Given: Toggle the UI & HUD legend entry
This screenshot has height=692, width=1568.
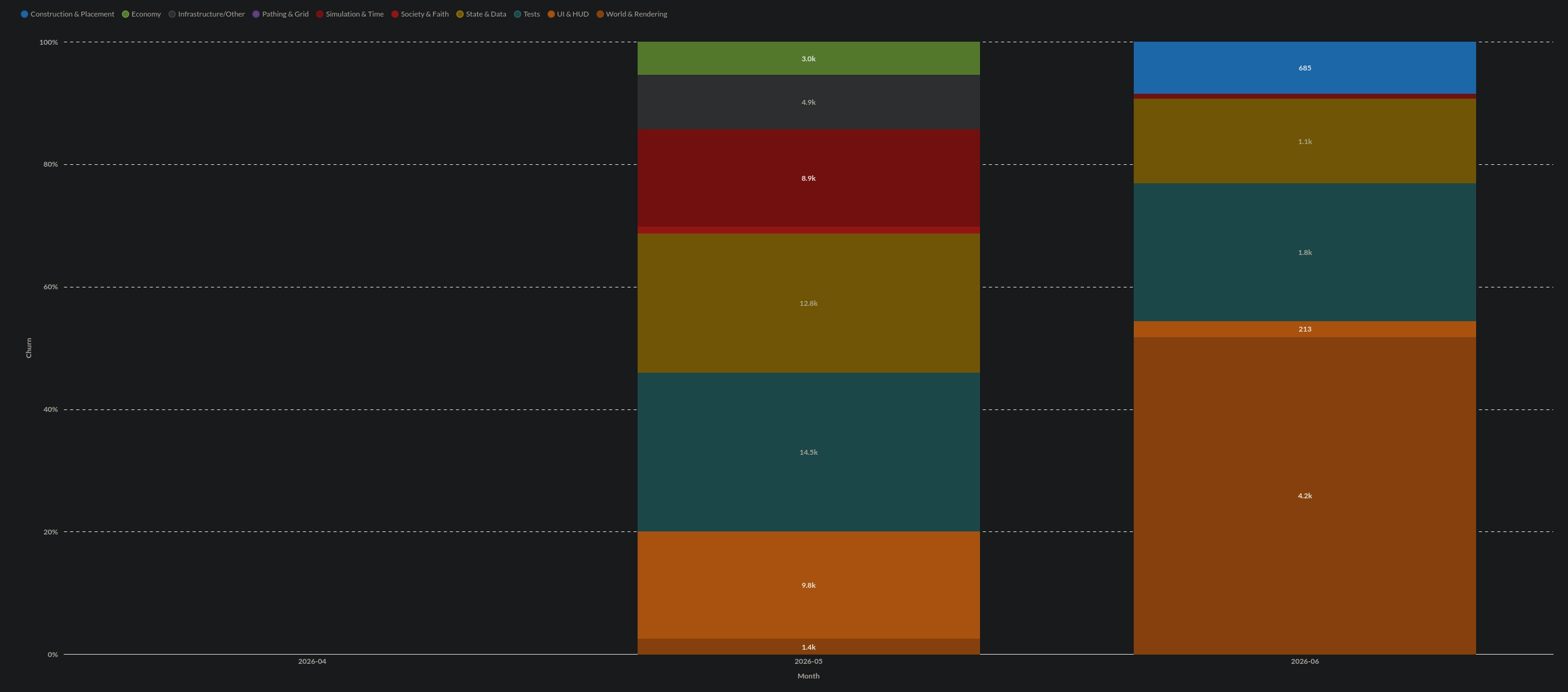Looking at the screenshot, I should coord(568,14).
